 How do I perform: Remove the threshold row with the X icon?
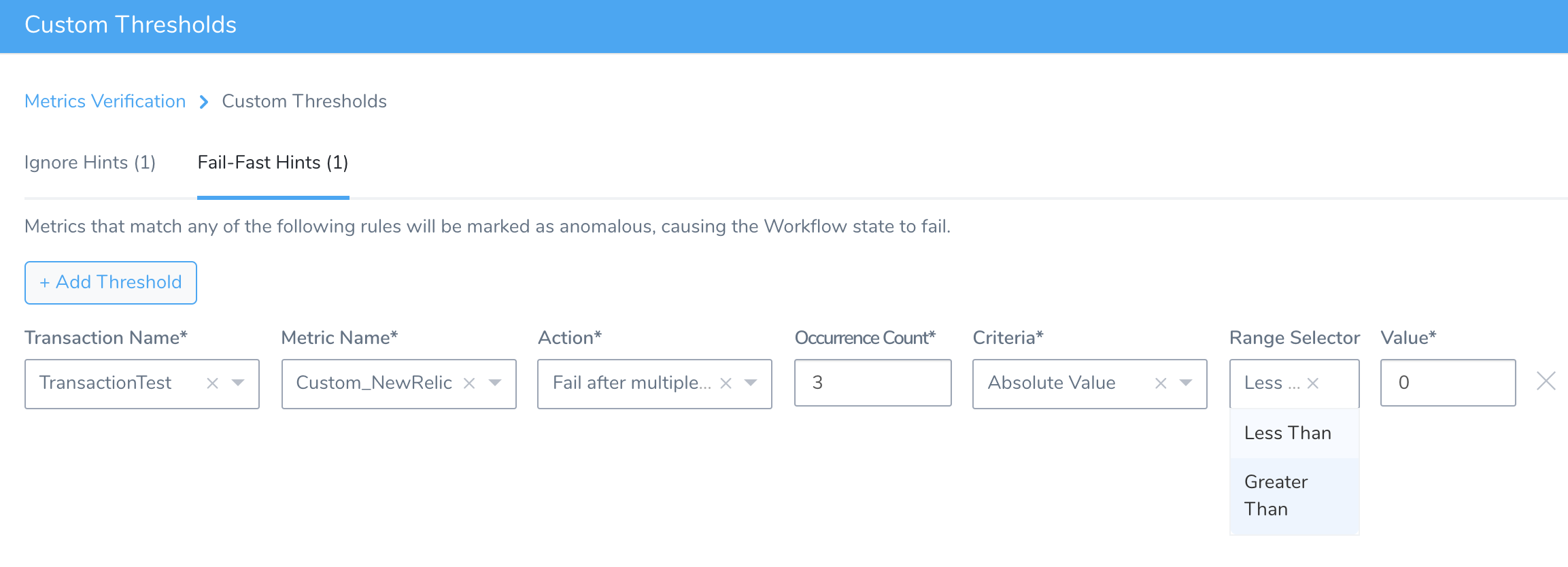(x=1546, y=381)
